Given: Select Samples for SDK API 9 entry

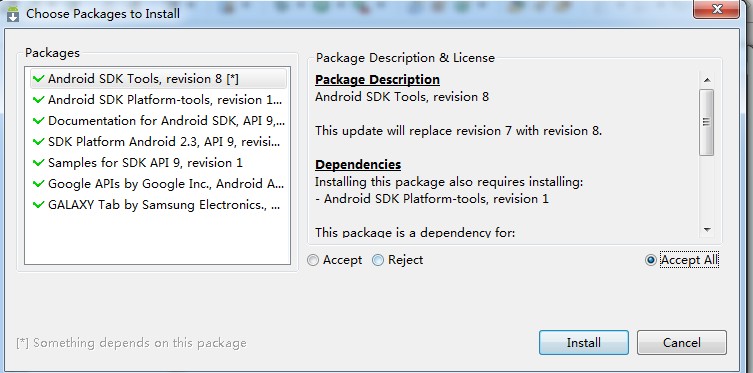Looking at the screenshot, I should click(x=158, y=163).
